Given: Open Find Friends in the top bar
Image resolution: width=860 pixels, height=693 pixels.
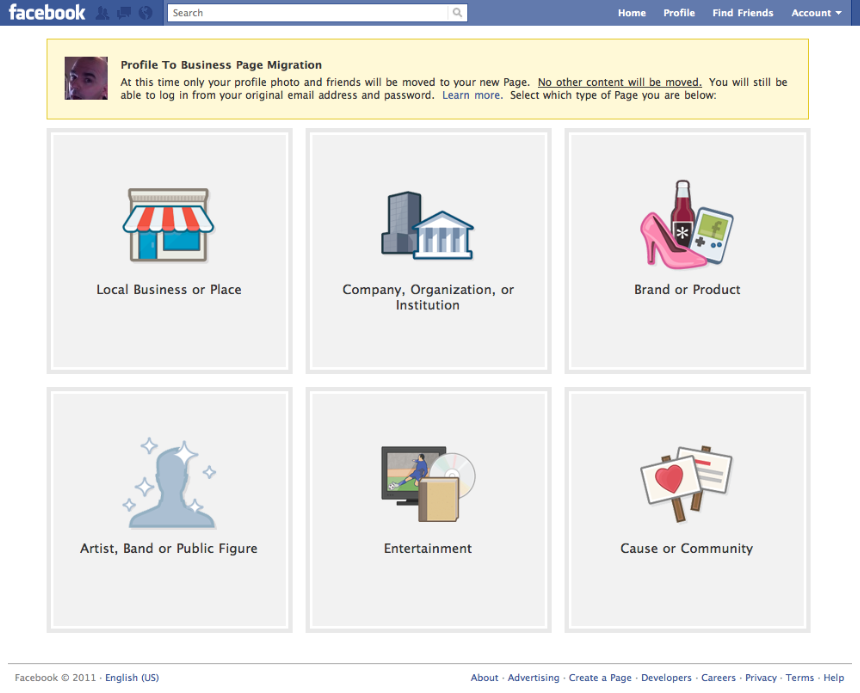Looking at the screenshot, I should coord(743,13).
